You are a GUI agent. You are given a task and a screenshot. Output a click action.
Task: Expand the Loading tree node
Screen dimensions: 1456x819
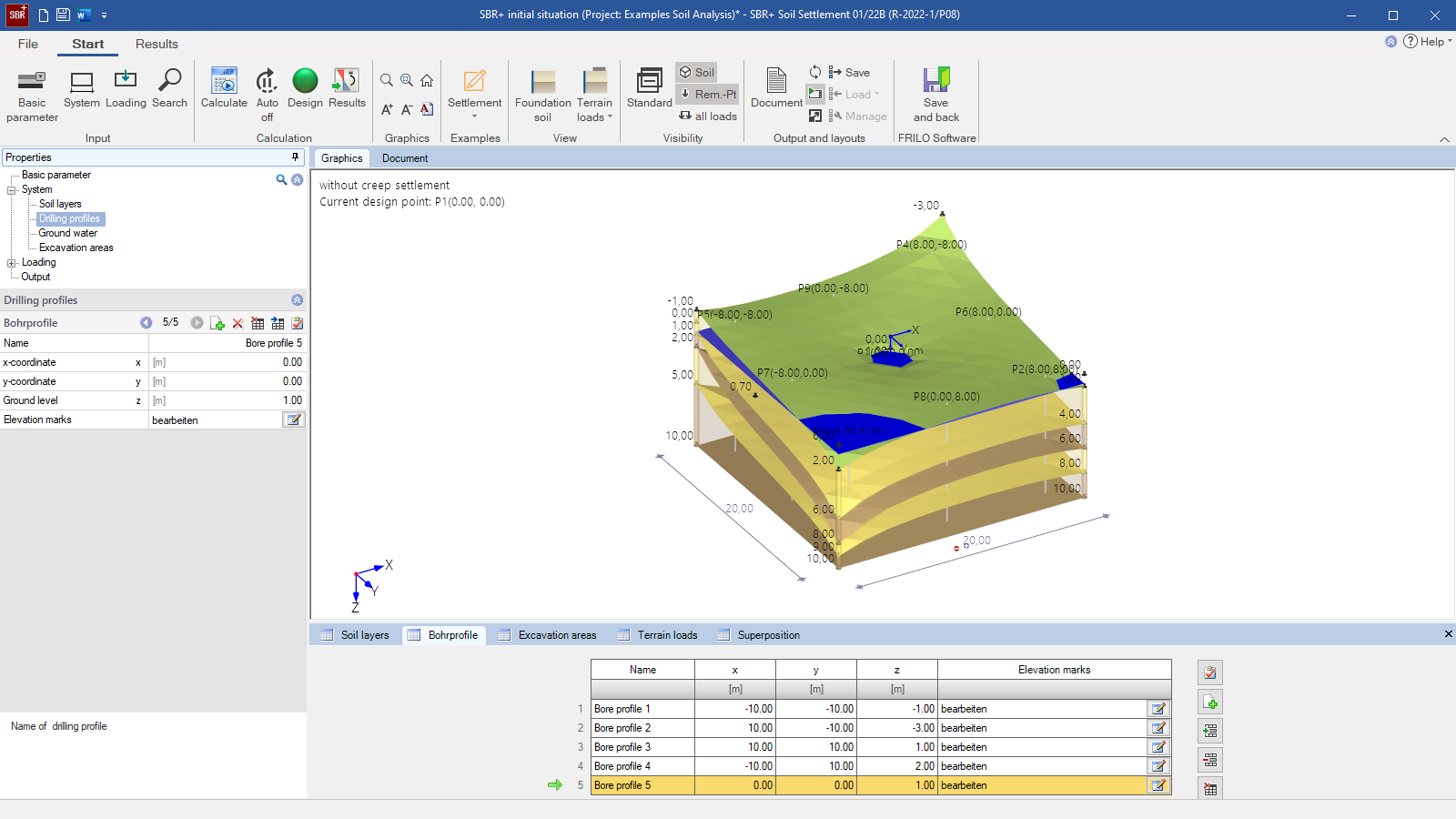[12, 263]
